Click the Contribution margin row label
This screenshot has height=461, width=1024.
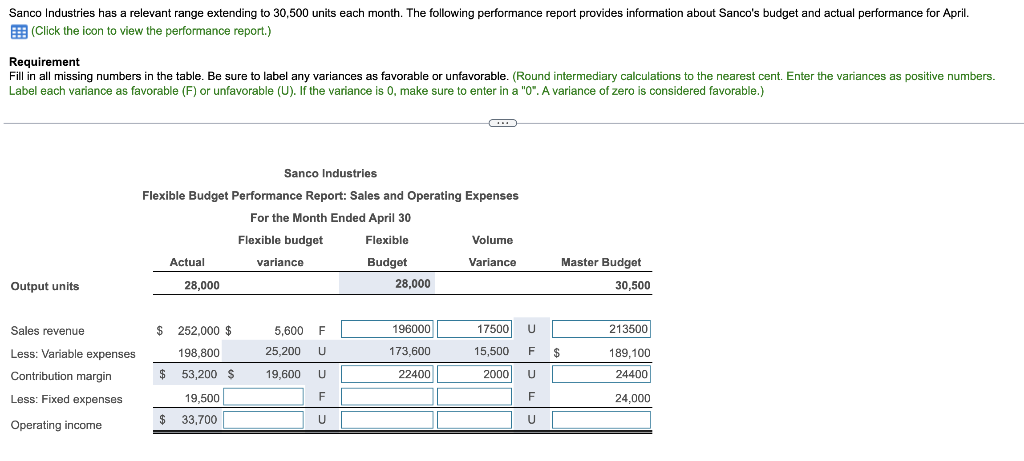point(61,376)
